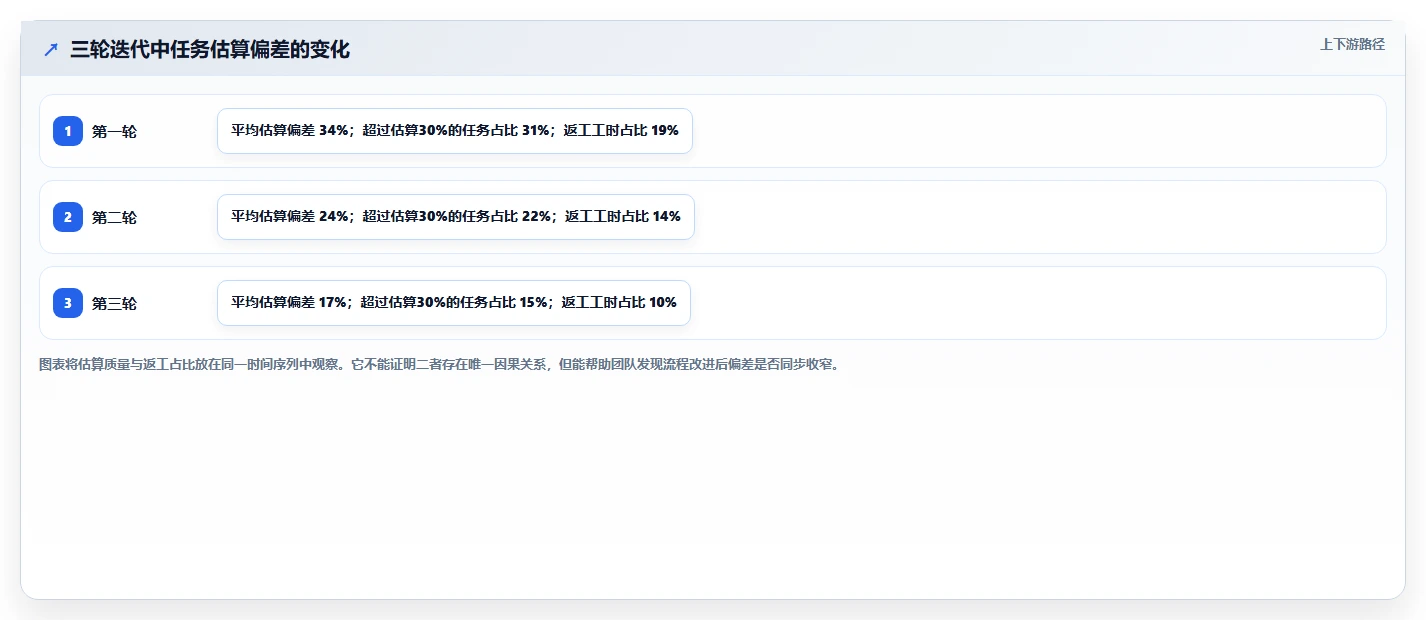Select the number 1 step badge

click(x=68, y=131)
